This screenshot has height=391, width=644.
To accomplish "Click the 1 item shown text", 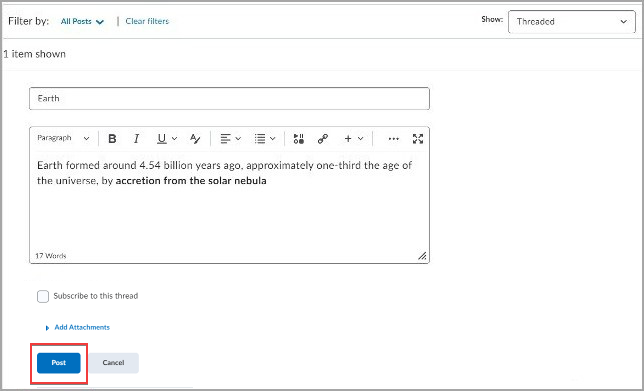I will tap(34, 54).
